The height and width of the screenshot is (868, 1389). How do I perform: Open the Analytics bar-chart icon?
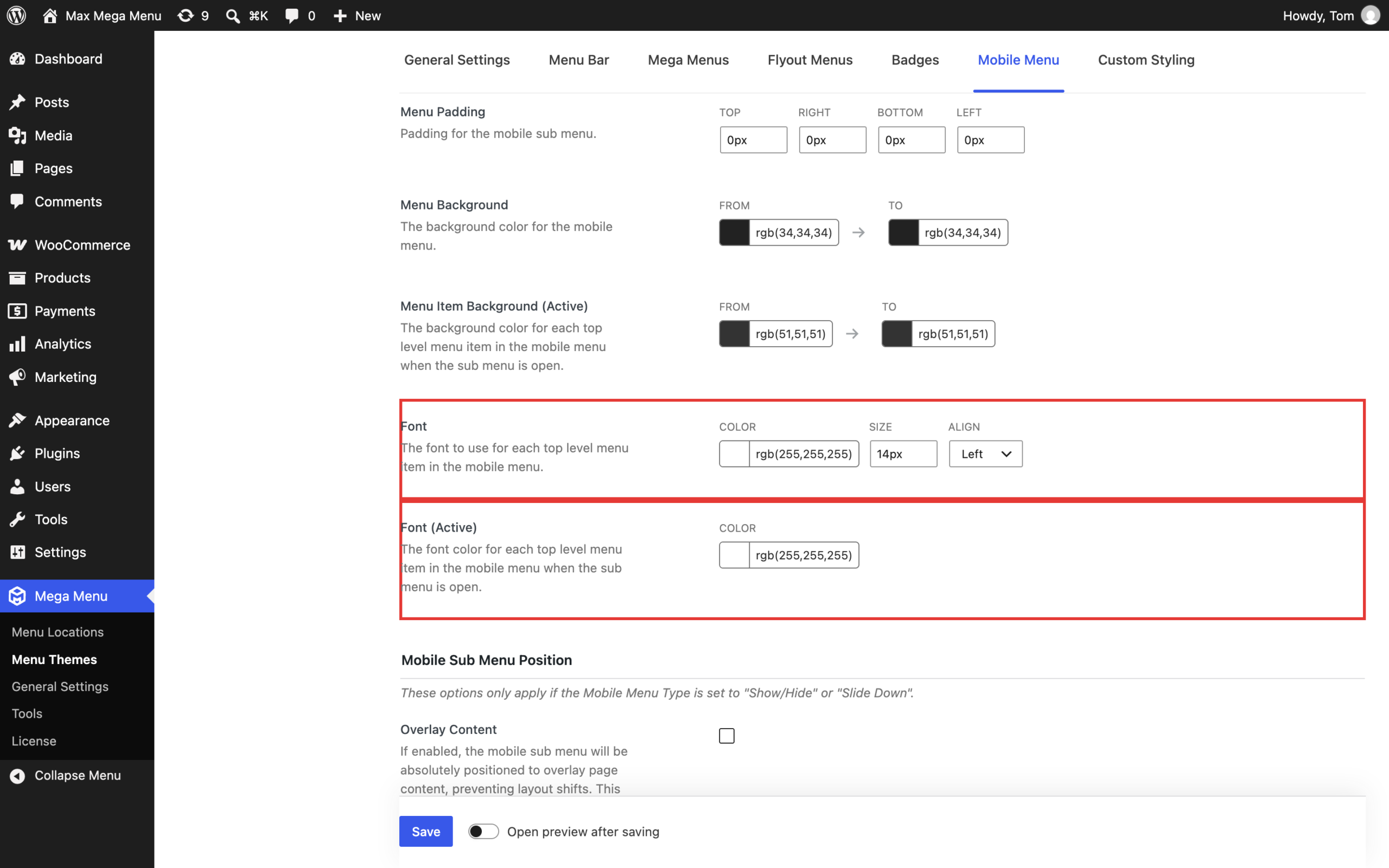[17, 344]
